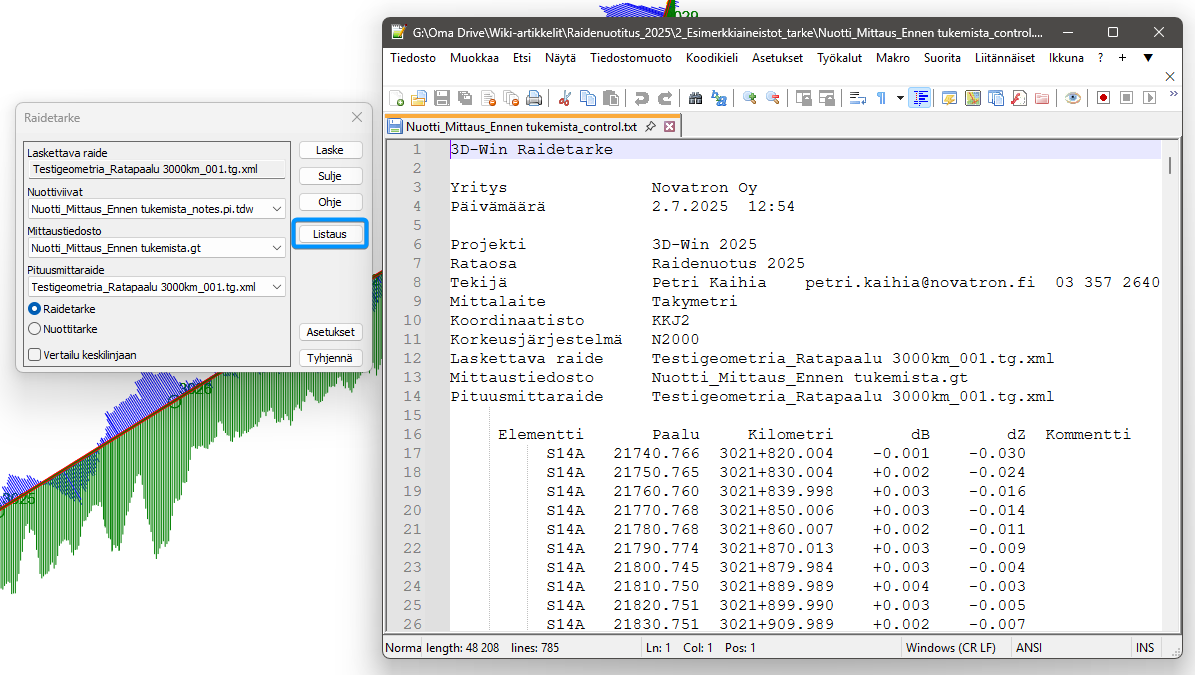Click the Undo arrow icon
Image resolution: width=1195 pixels, height=675 pixels.
tap(641, 98)
